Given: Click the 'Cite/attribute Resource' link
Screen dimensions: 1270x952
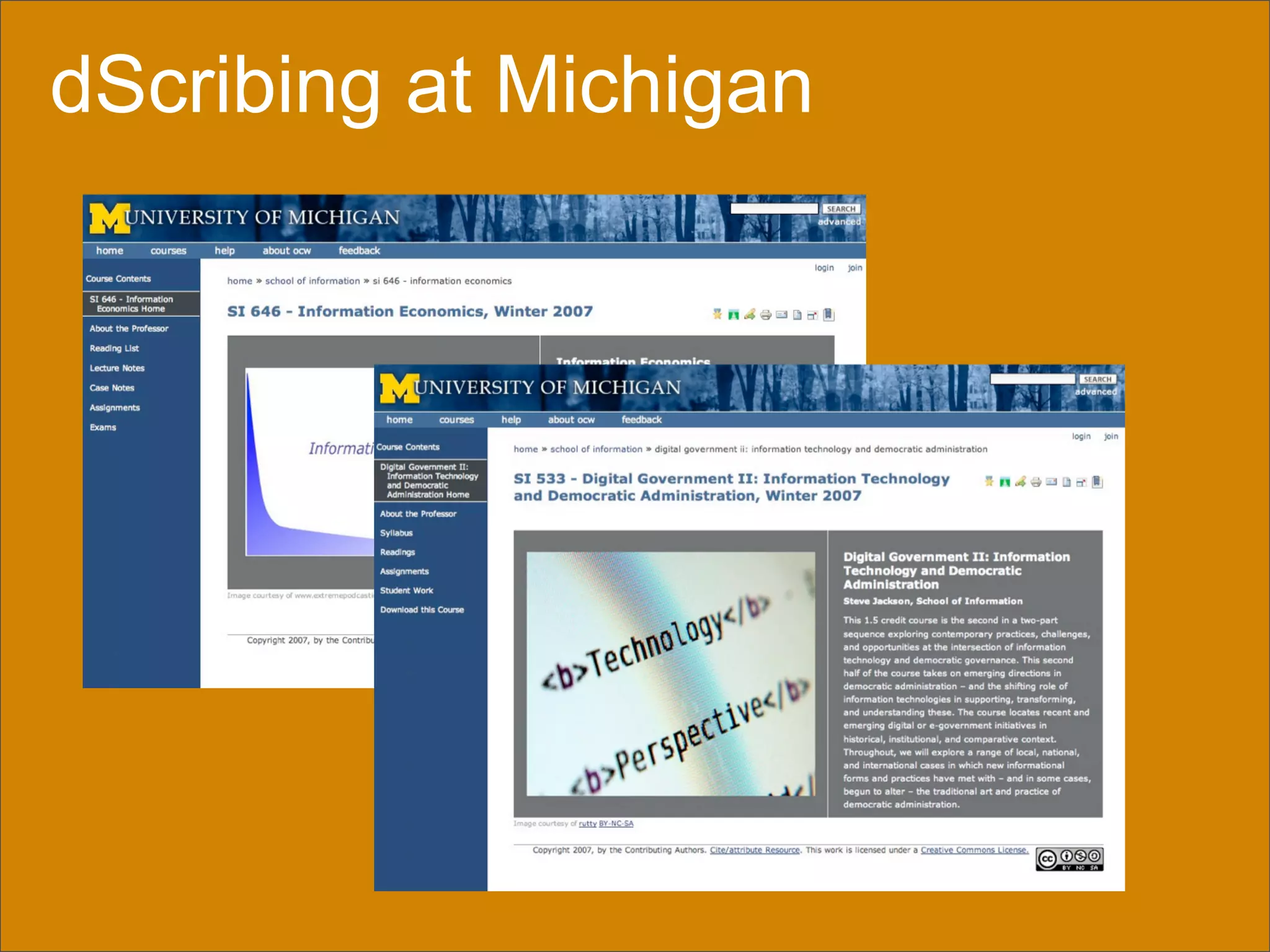Looking at the screenshot, I should click(x=755, y=850).
